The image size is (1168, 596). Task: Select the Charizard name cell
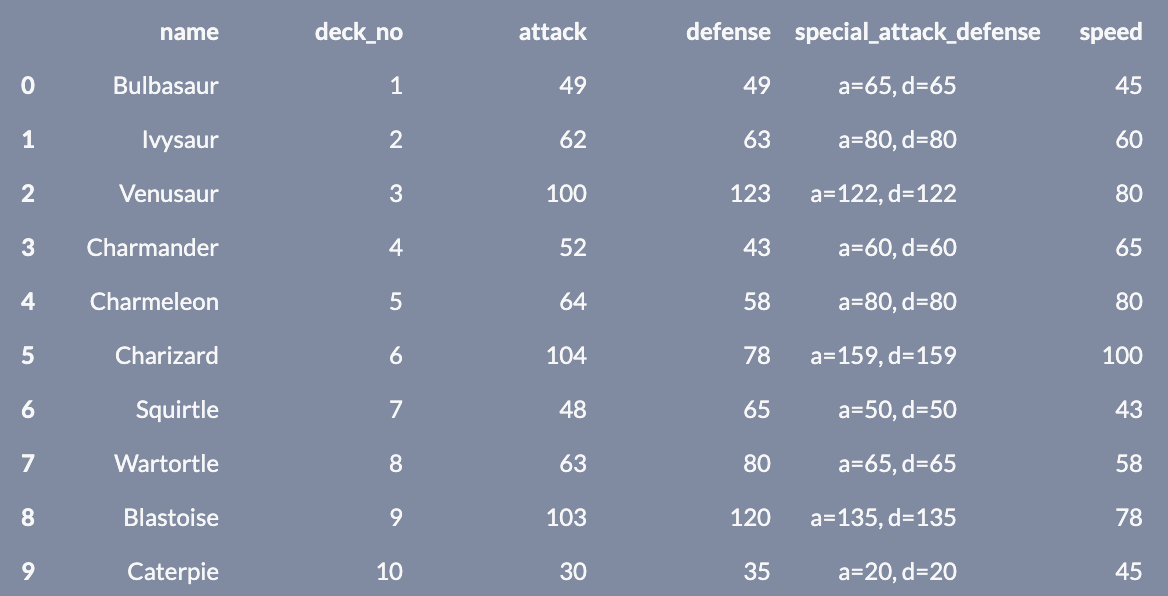point(166,356)
